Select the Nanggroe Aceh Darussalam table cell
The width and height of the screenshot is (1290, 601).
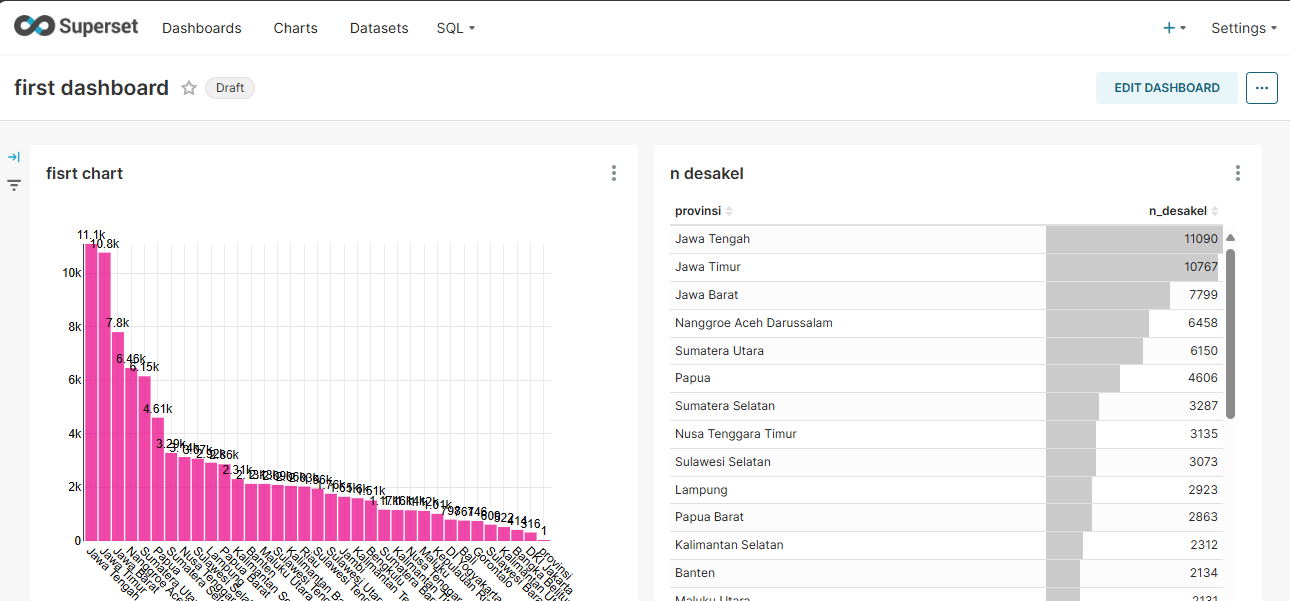click(754, 323)
